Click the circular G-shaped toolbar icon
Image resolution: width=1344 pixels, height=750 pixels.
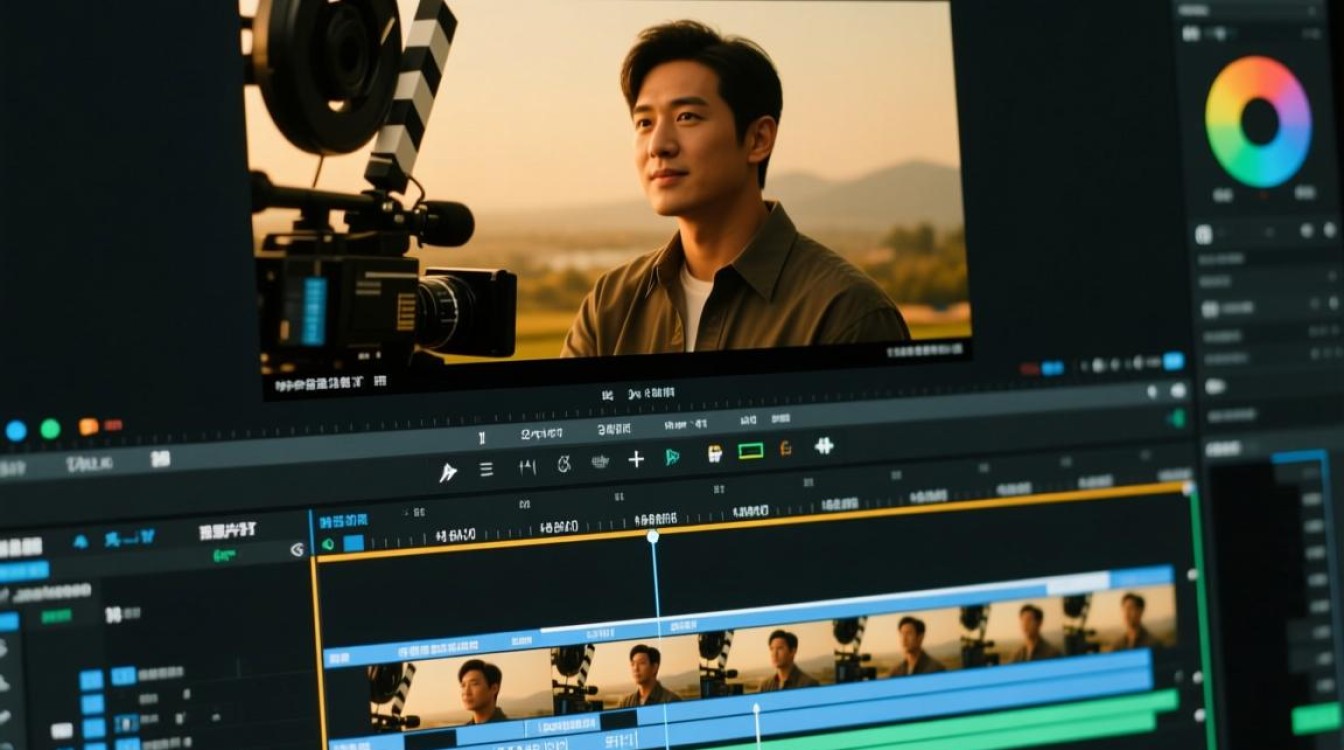[564, 464]
